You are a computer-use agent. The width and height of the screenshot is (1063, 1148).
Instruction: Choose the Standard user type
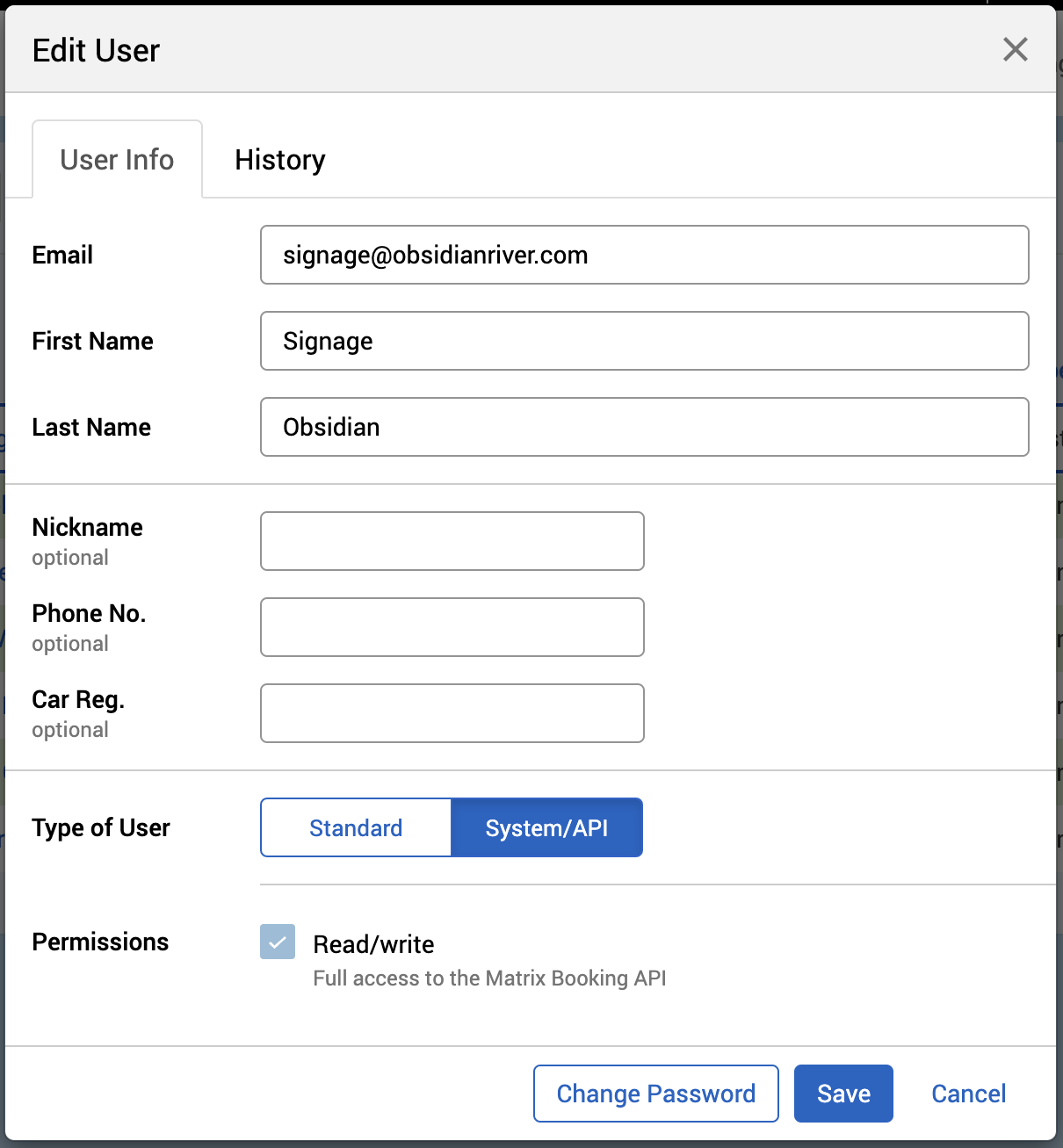pyautogui.click(x=356, y=827)
